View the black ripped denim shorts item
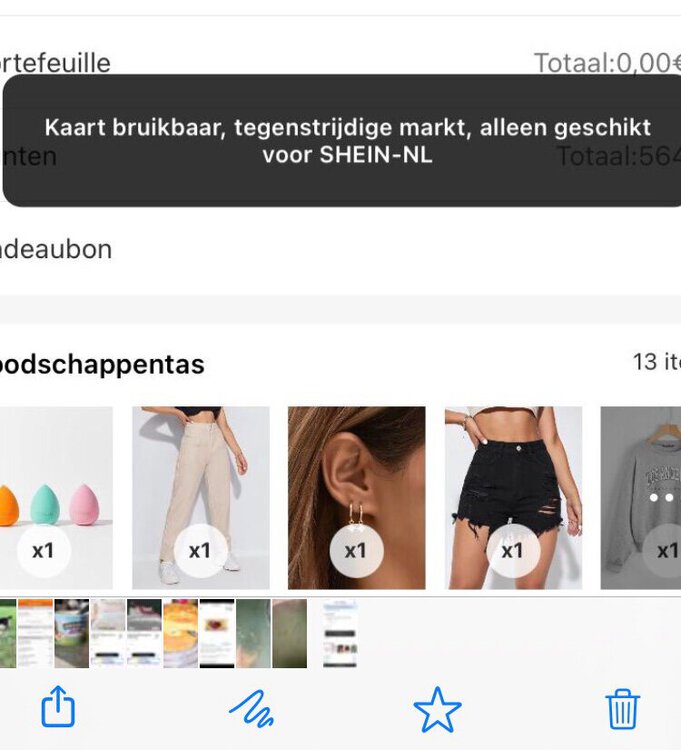This screenshot has height=750, width=681. click(x=514, y=497)
